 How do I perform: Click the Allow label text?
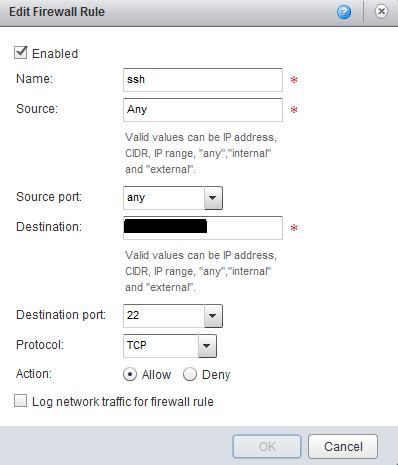coord(156,375)
